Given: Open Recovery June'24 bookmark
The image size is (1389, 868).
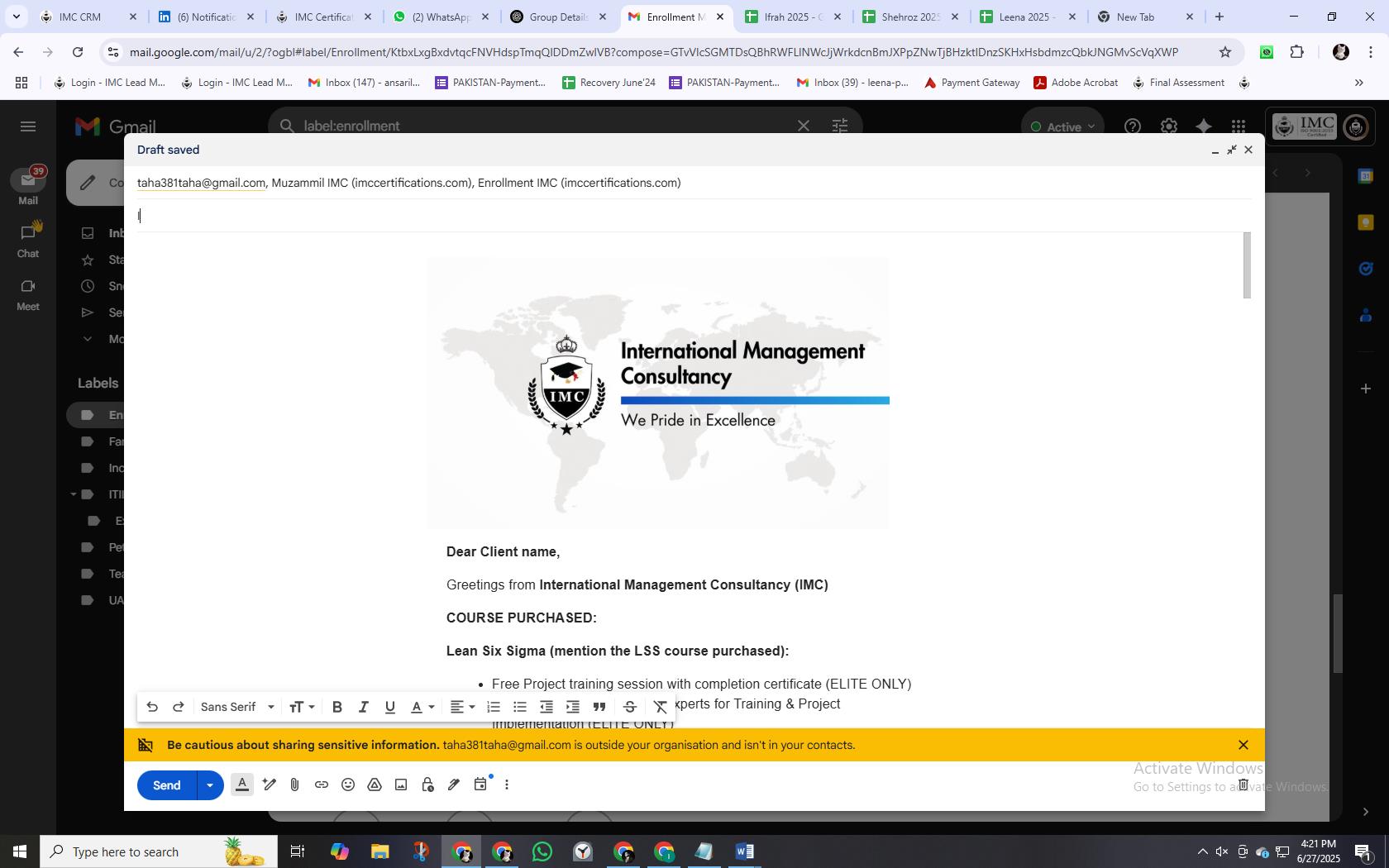Looking at the screenshot, I should (609, 83).
